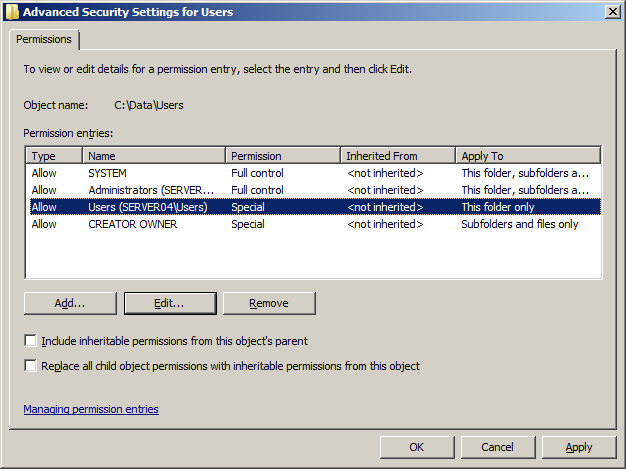Select the SYSTEM permission entry
Viewport: 626px width, 469px height.
click(x=315, y=173)
